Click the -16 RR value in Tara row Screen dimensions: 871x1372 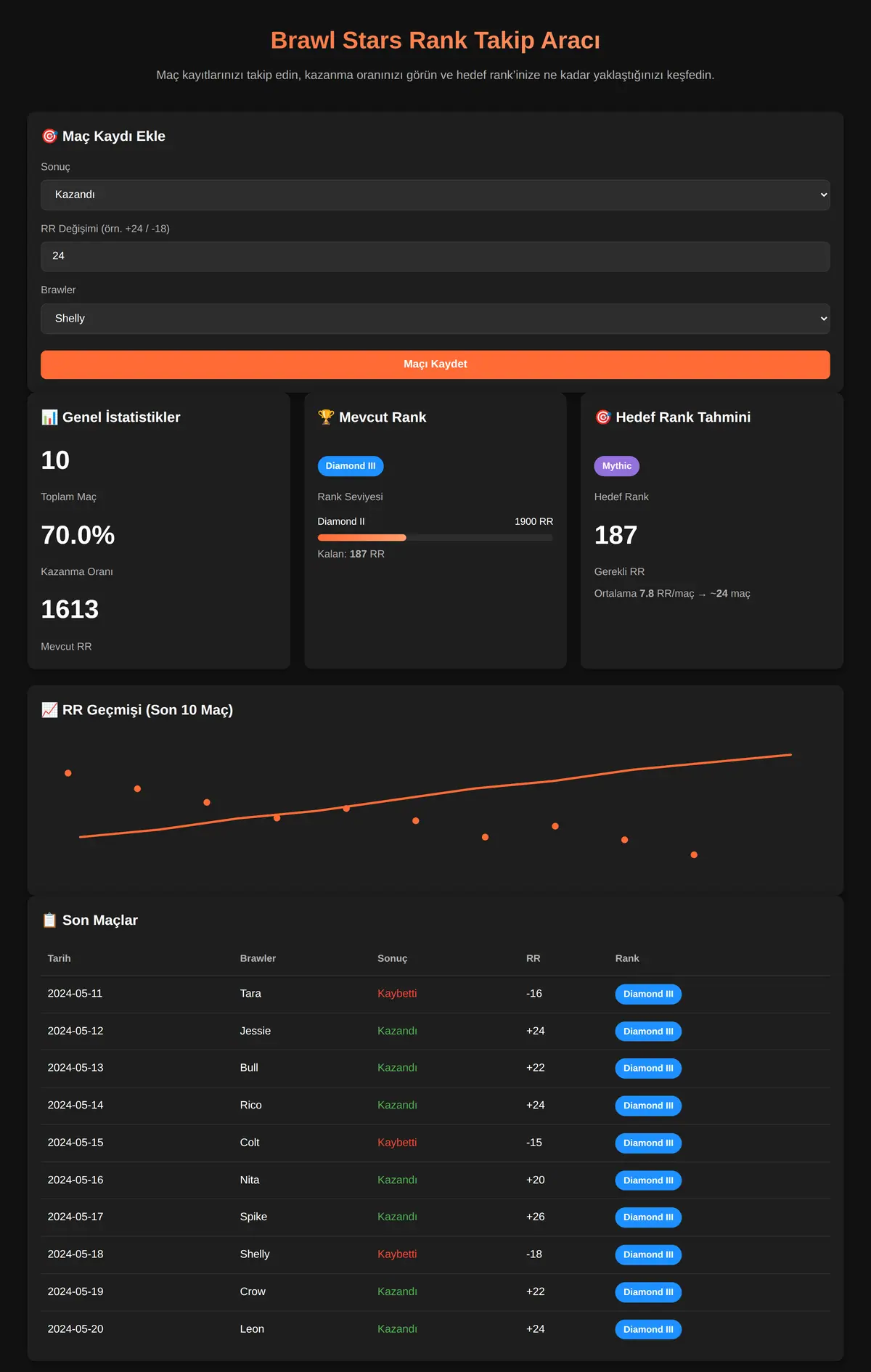(534, 994)
